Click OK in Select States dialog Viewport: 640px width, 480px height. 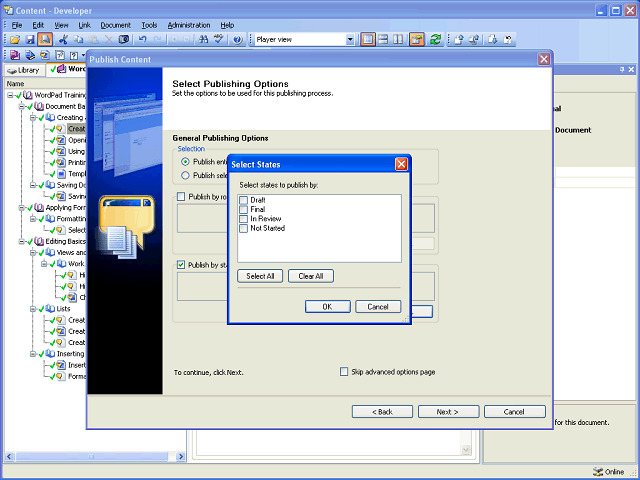tap(328, 307)
